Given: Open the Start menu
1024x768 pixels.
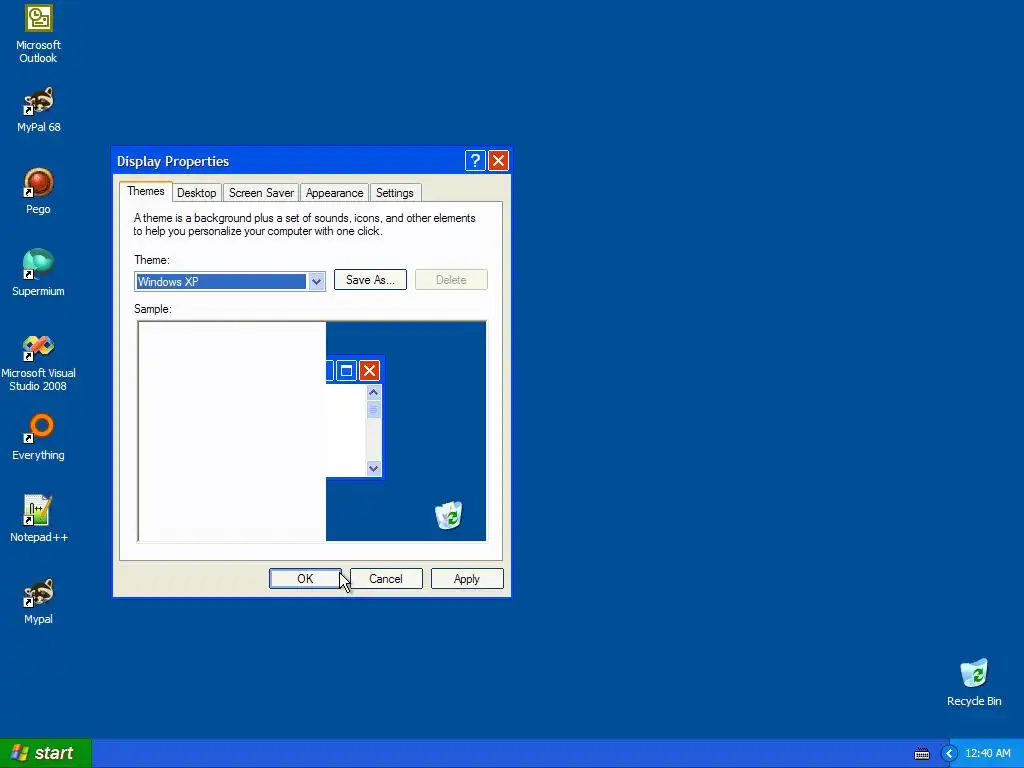Looking at the screenshot, I should point(46,753).
